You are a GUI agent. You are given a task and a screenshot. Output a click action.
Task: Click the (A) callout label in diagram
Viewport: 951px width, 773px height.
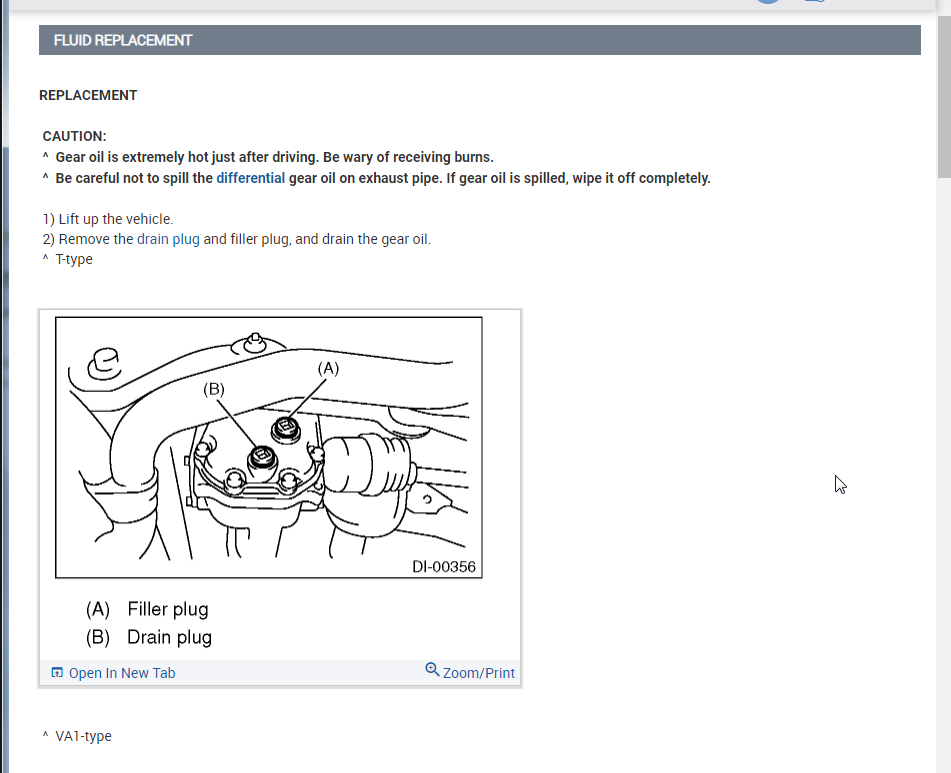coord(328,368)
